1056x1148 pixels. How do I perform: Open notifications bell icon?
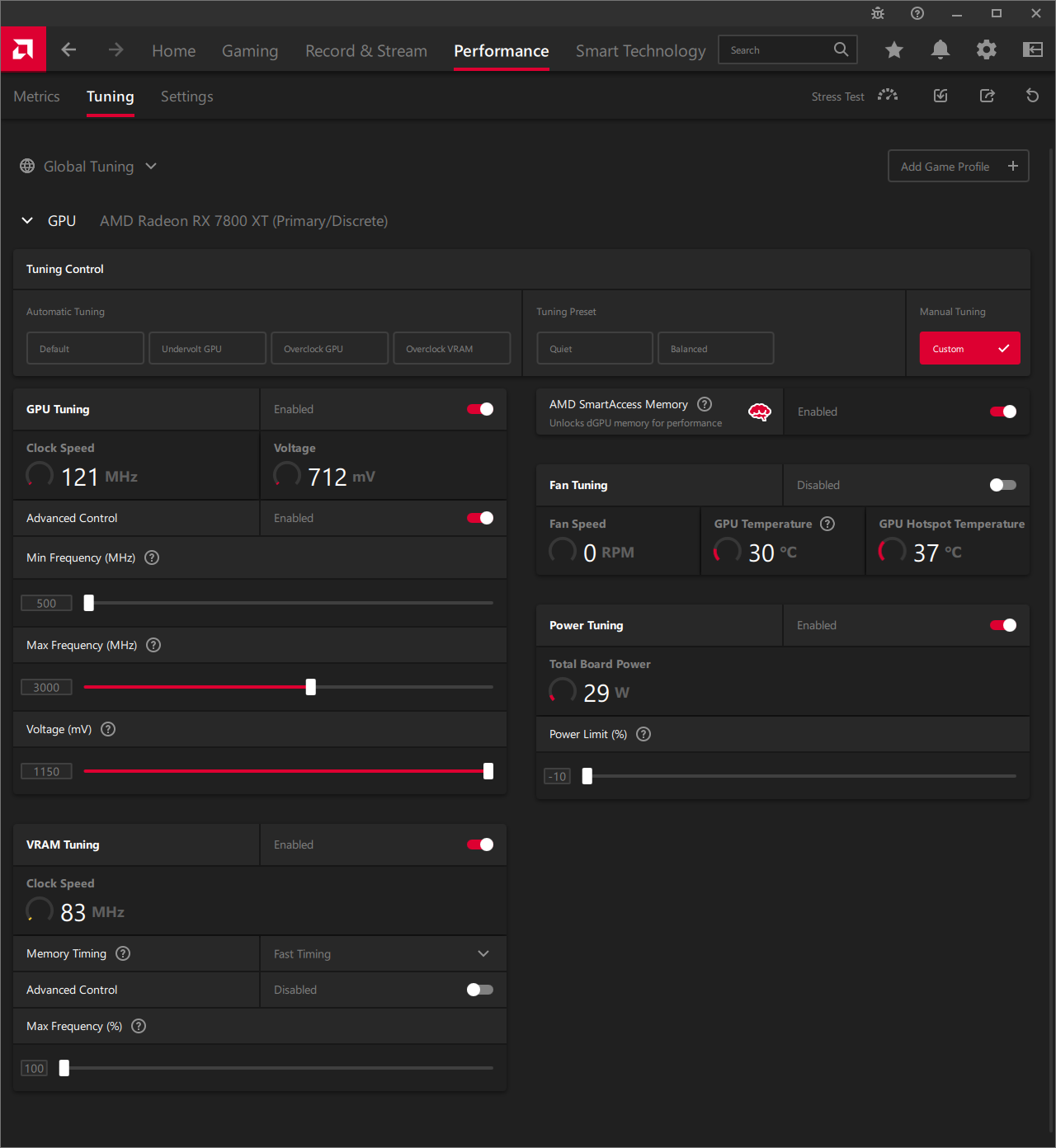(x=940, y=49)
